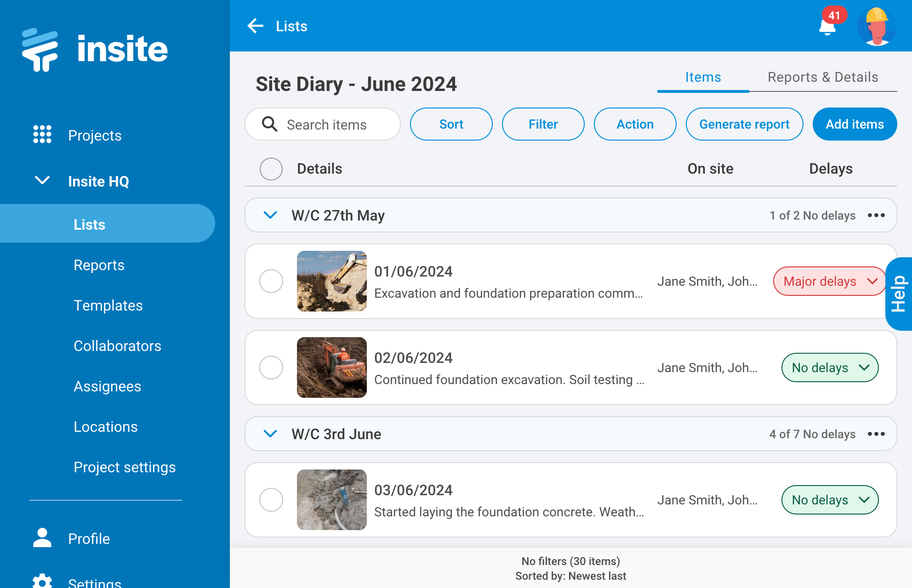Open the 03/06/2024 concrete photo thumbnail

(x=332, y=500)
